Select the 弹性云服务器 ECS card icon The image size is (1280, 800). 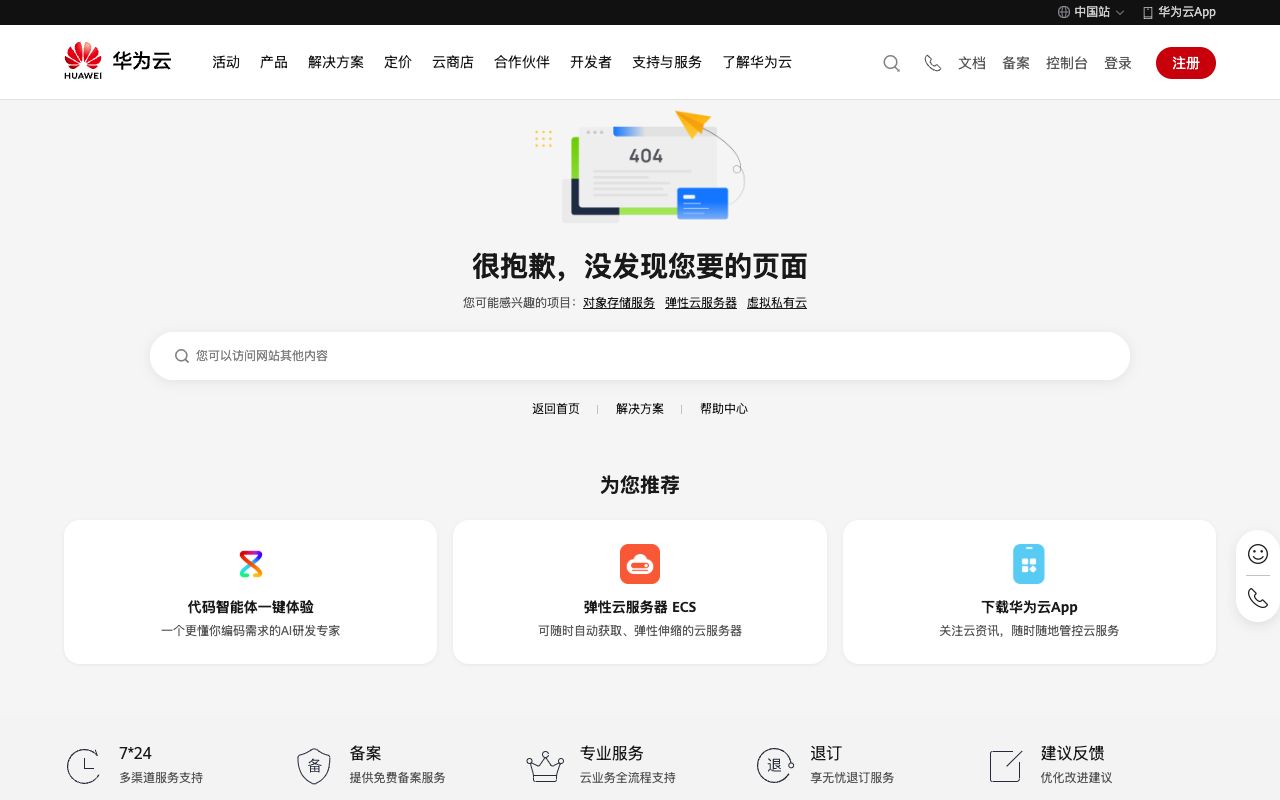pyautogui.click(x=640, y=564)
